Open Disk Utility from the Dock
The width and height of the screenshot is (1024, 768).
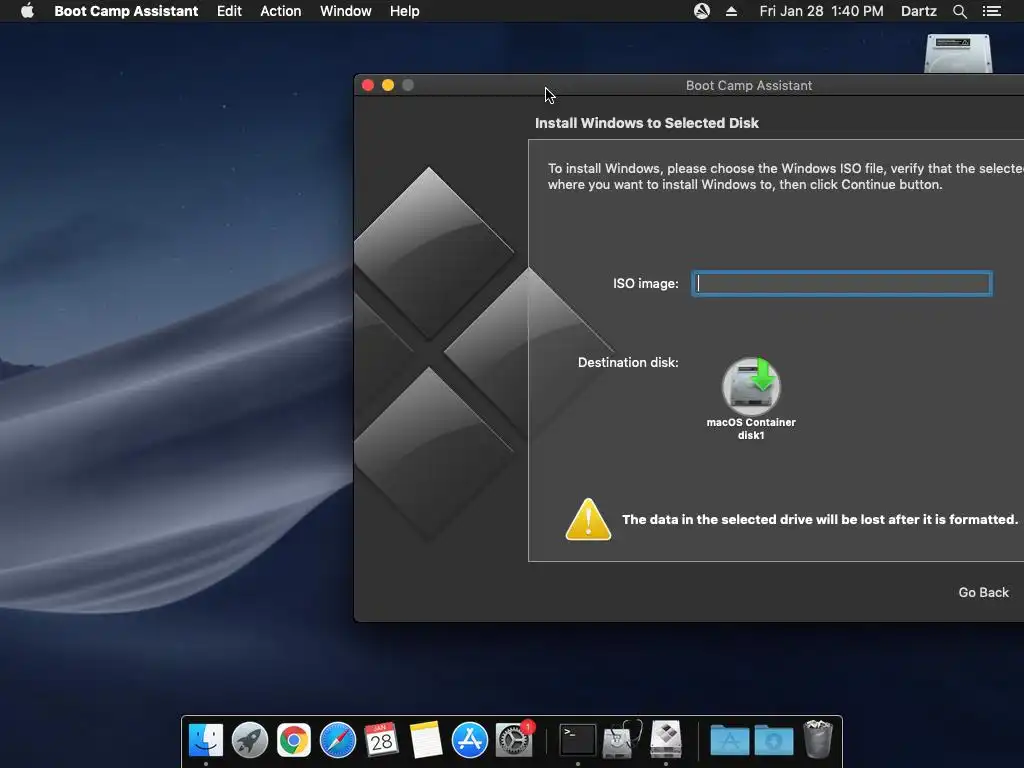[622, 741]
